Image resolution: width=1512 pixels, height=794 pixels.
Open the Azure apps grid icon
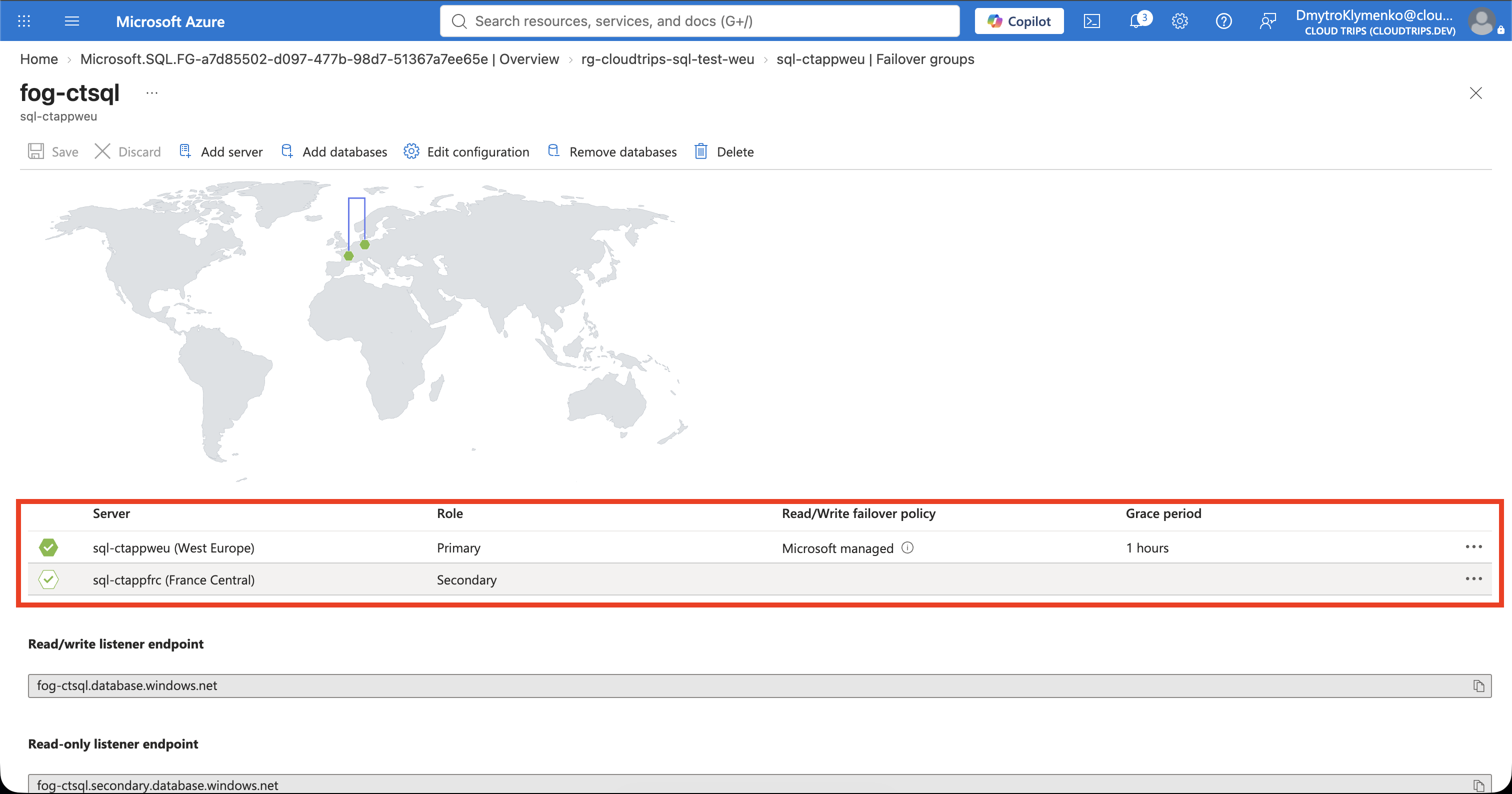[x=24, y=21]
